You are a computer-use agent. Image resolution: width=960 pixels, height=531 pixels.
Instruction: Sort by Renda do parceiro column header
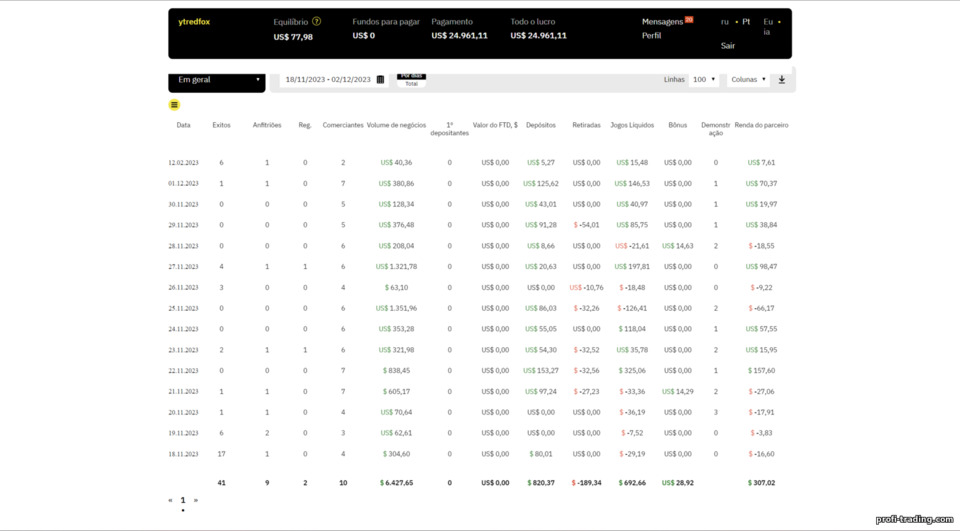761,125
